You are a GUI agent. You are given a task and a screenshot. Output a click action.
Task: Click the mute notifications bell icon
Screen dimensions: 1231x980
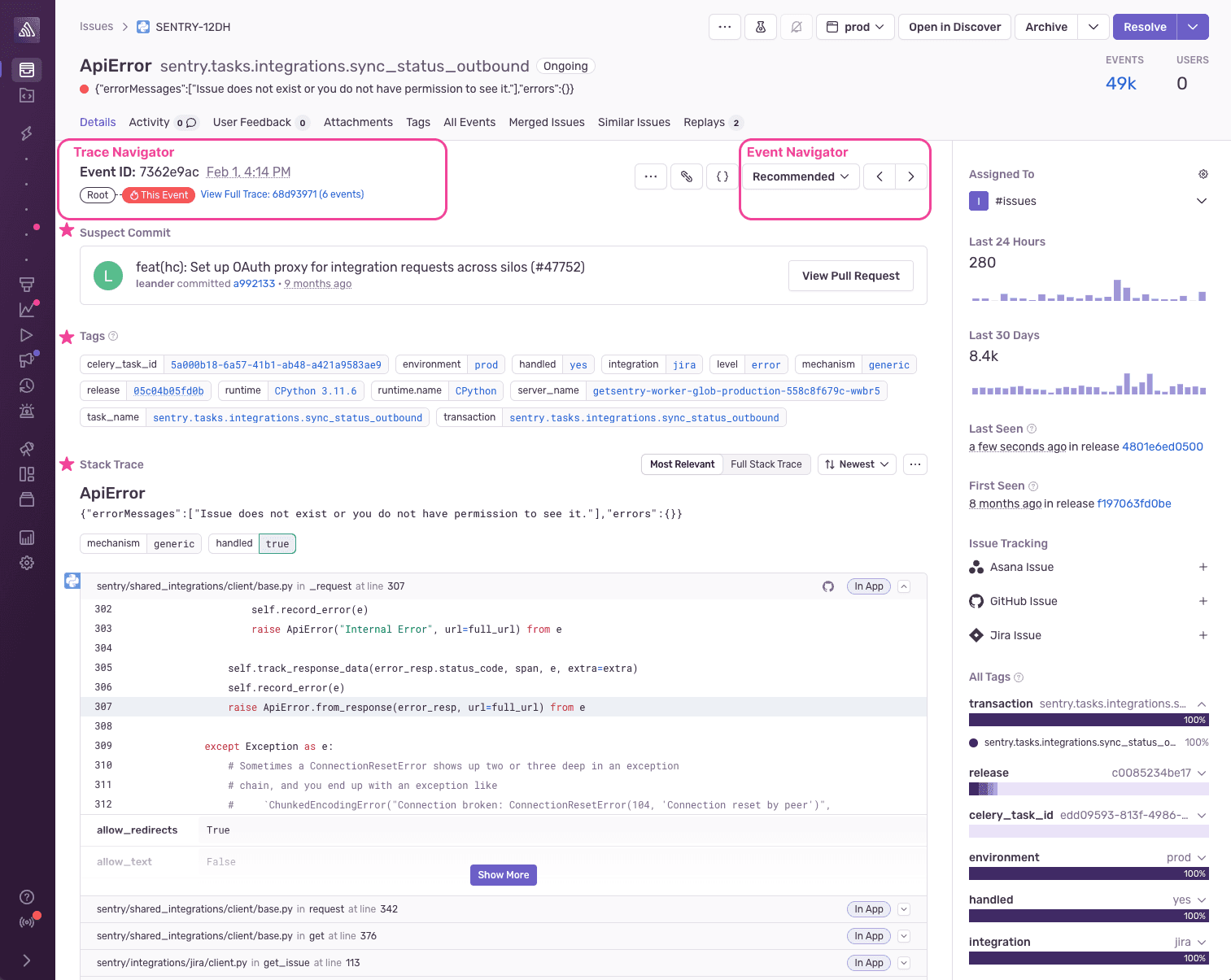(x=797, y=27)
